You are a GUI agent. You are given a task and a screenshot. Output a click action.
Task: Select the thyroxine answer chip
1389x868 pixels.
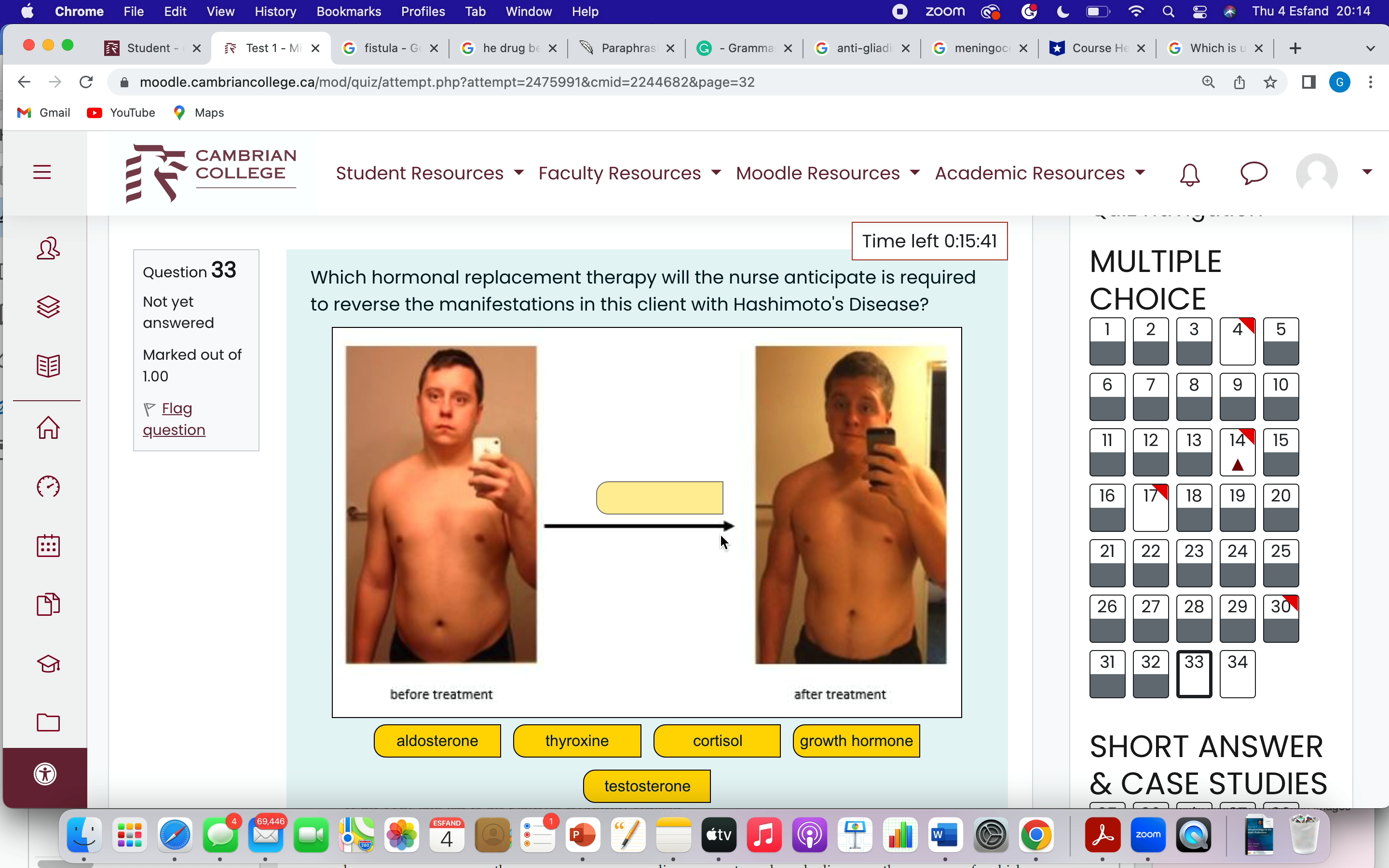tap(577, 741)
